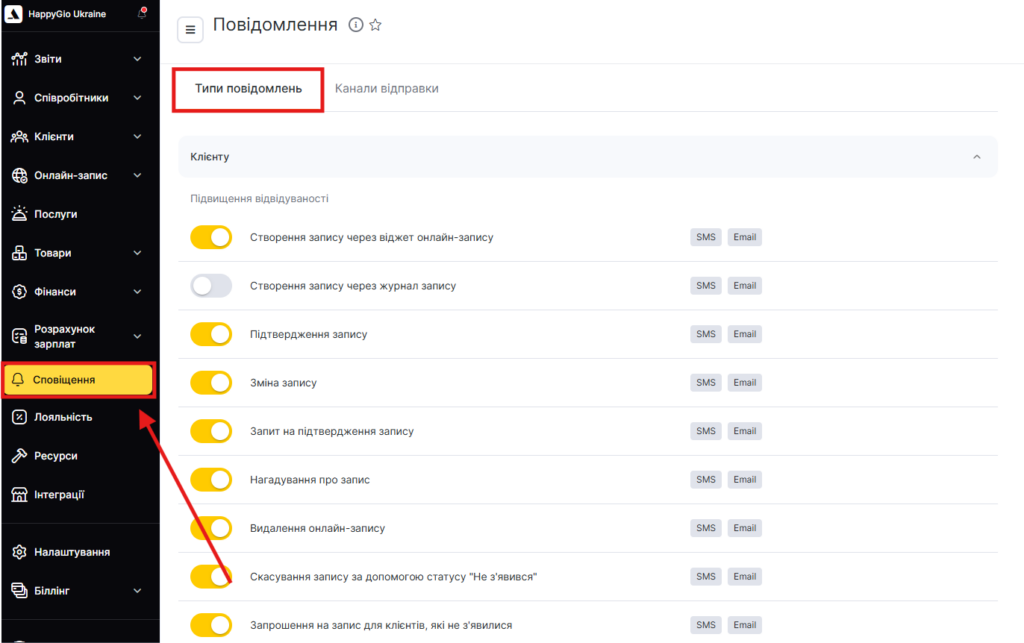Click the notification bell icon beside HappyGio Ukraine

[141, 14]
